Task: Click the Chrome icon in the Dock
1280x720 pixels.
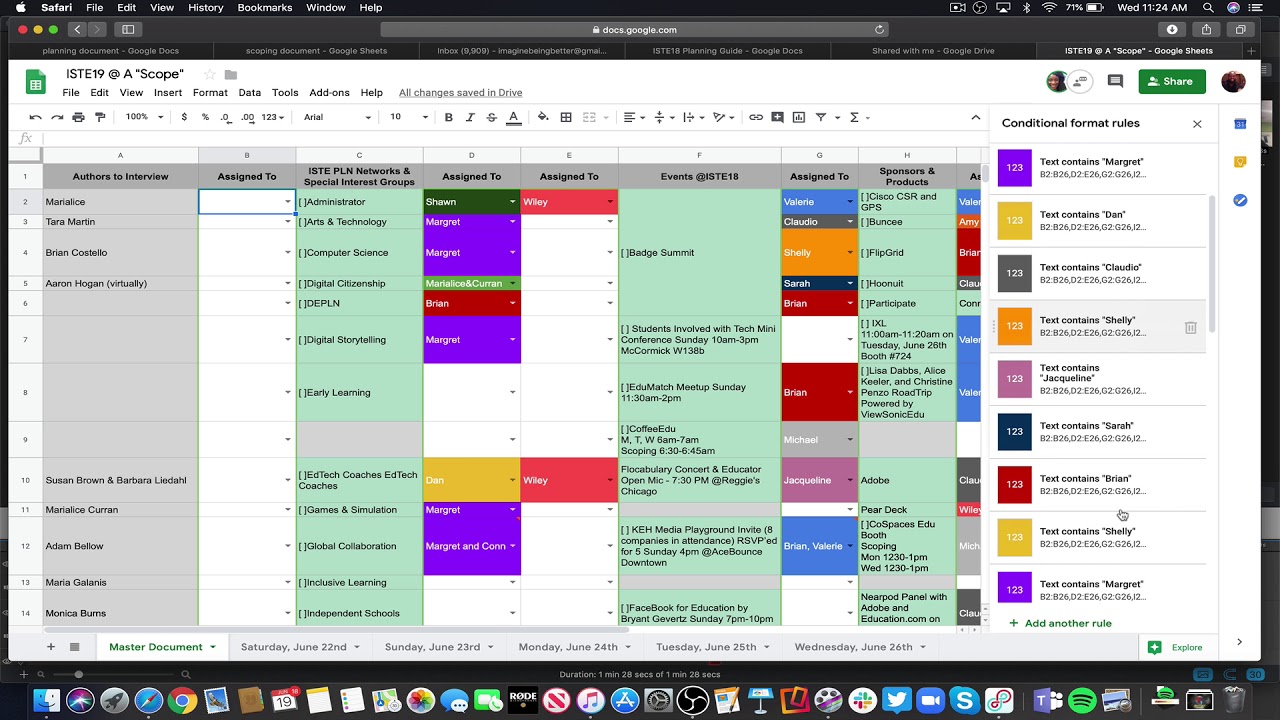Action: pyautogui.click(x=182, y=701)
